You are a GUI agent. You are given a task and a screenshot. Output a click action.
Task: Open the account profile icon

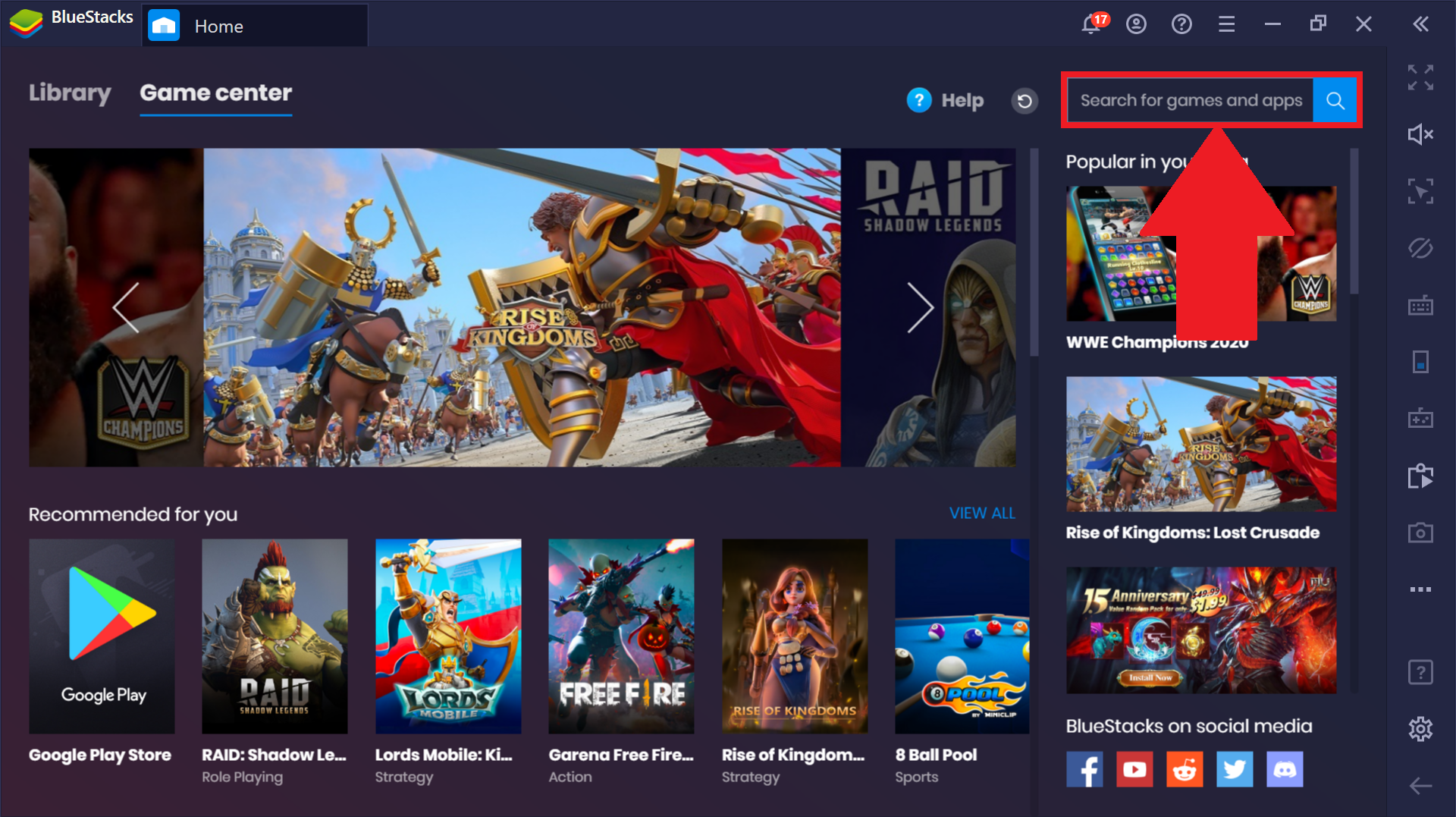coord(1136,24)
